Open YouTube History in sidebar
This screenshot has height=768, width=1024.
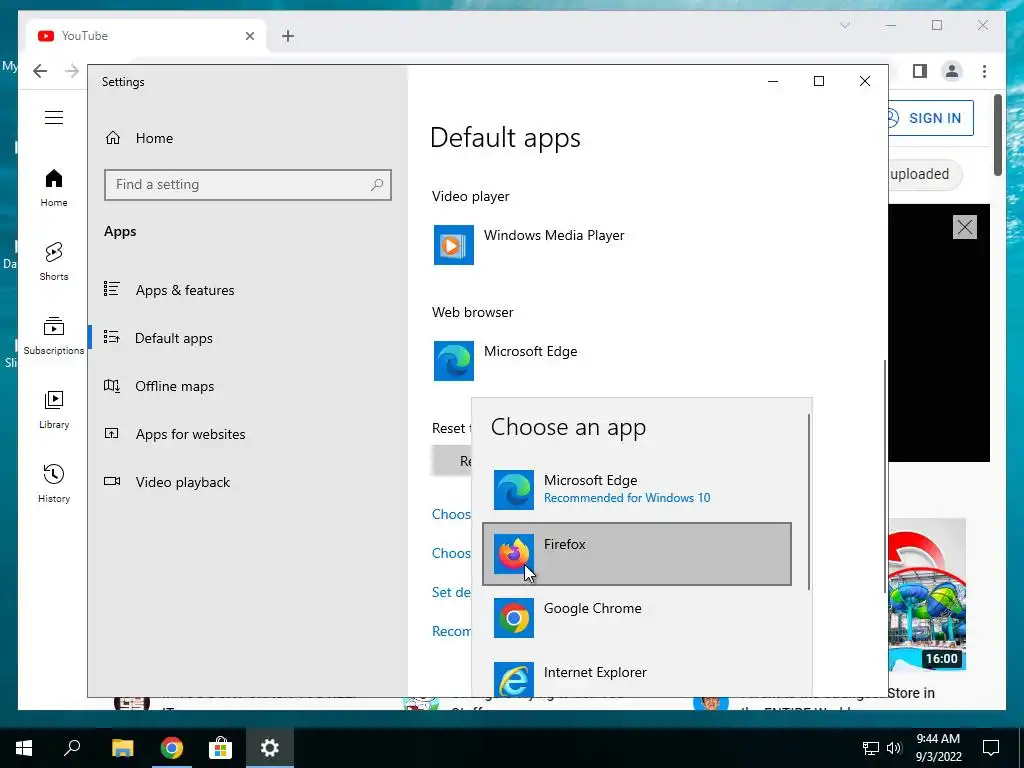pyautogui.click(x=54, y=484)
